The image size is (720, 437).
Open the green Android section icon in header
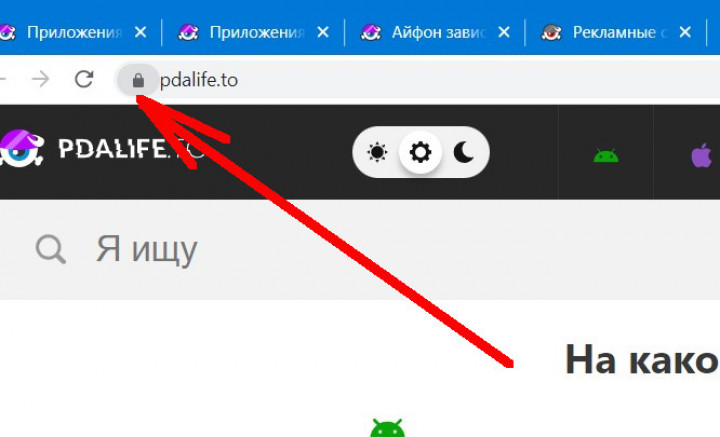(x=606, y=156)
